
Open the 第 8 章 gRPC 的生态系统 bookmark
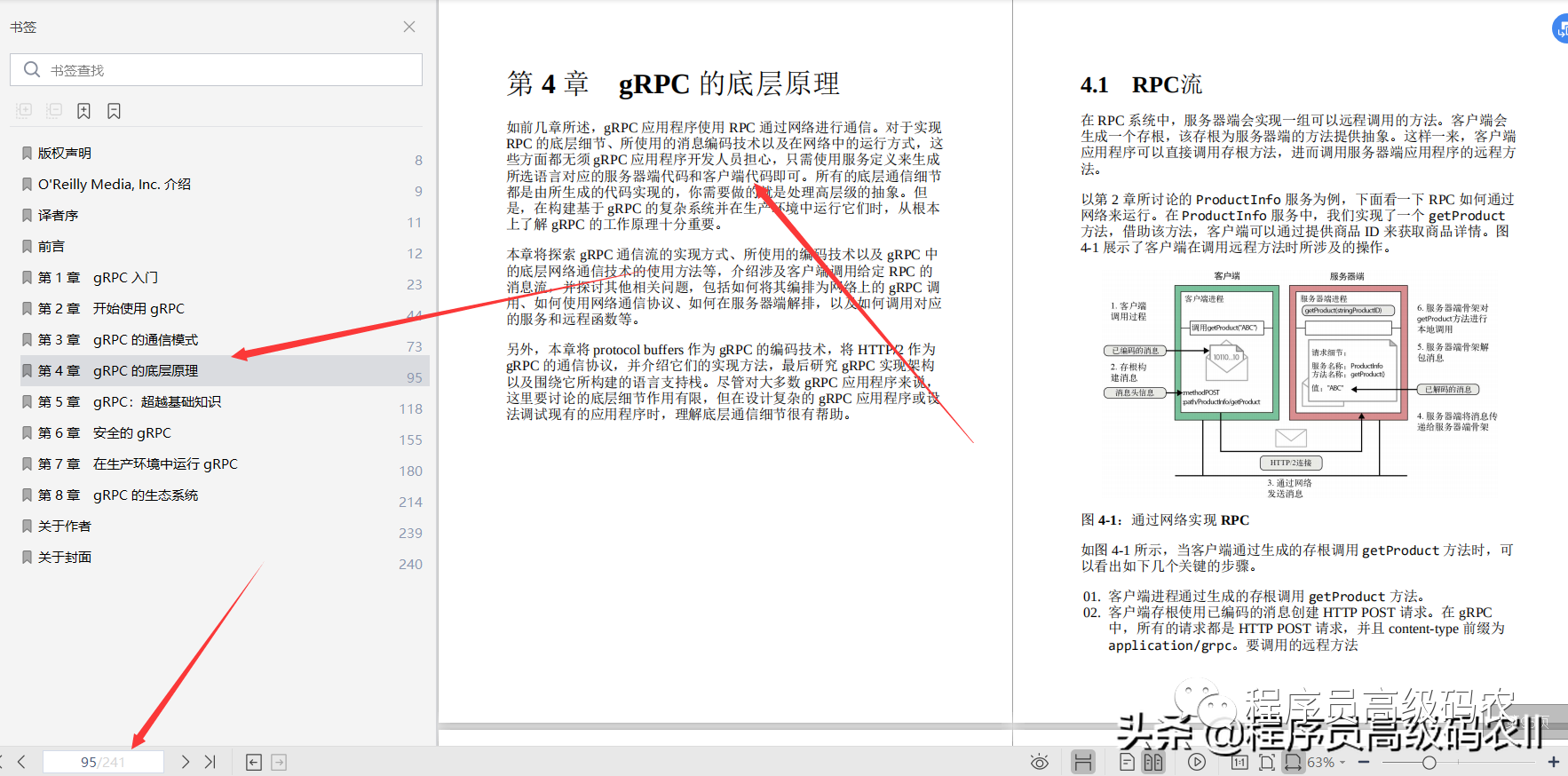(x=118, y=495)
